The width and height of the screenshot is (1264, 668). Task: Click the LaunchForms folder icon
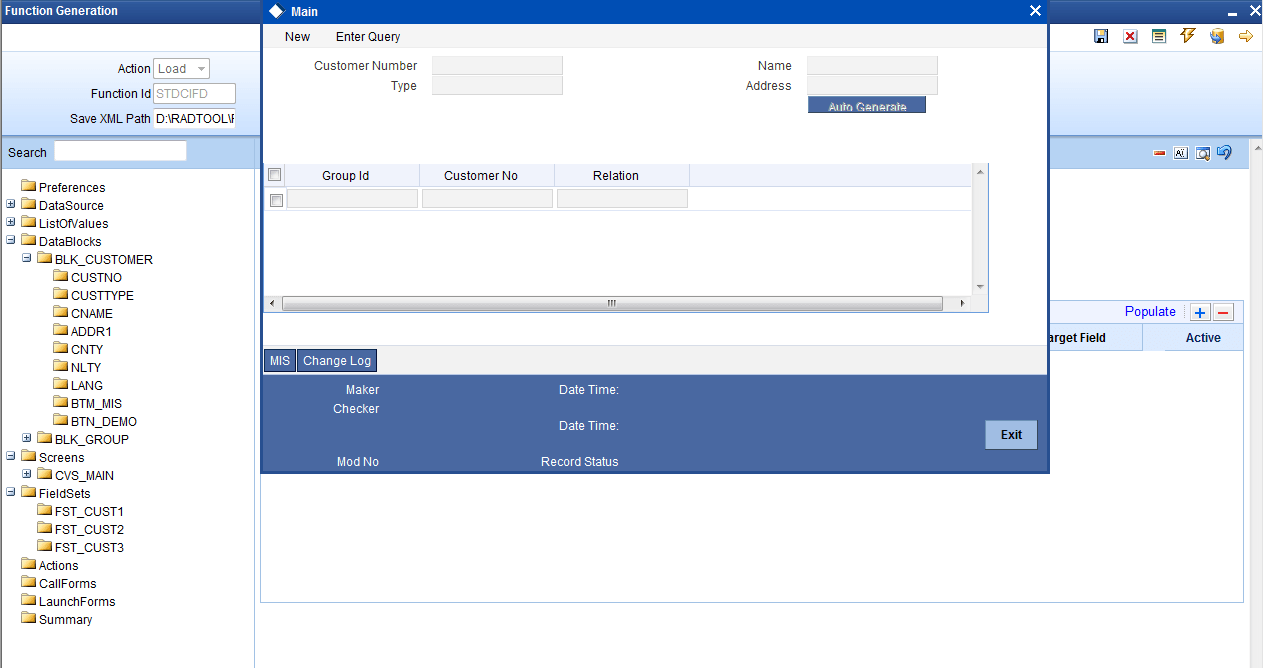click(28, 601)
